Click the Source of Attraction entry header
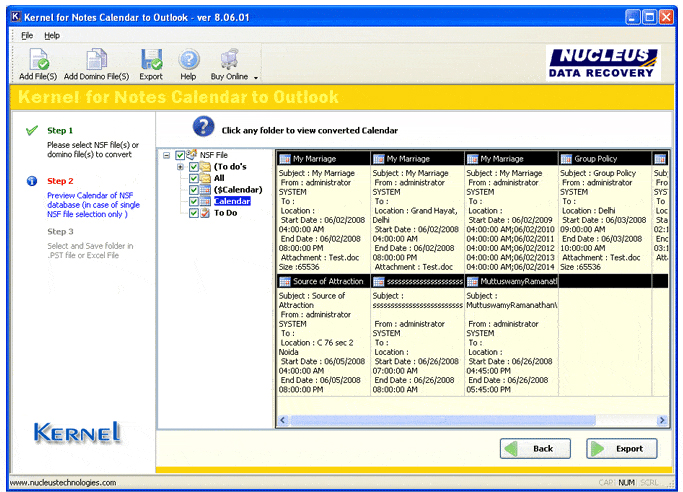The height and width of the screenshot is (492, 683). 323,281
